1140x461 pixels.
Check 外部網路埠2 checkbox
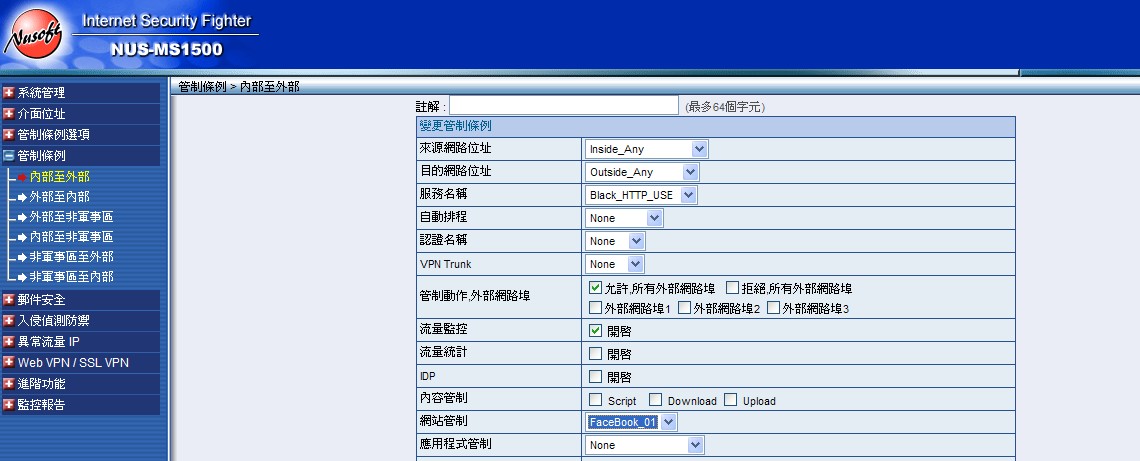tap(684, 308)
